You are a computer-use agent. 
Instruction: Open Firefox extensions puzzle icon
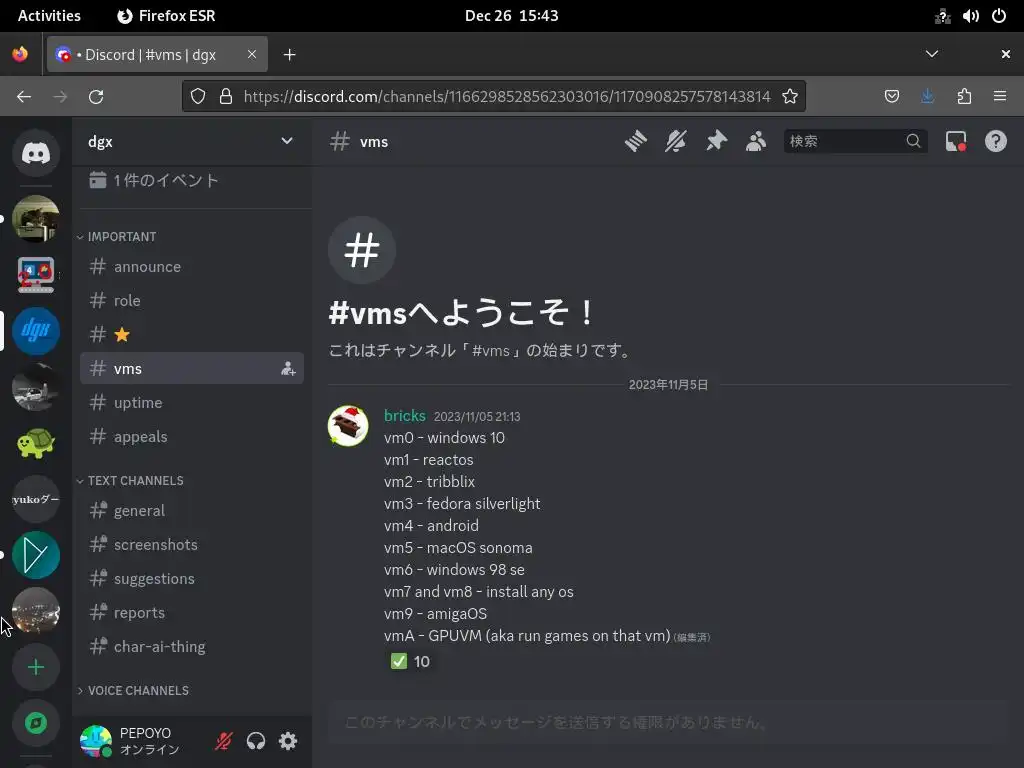pos(964,97)
